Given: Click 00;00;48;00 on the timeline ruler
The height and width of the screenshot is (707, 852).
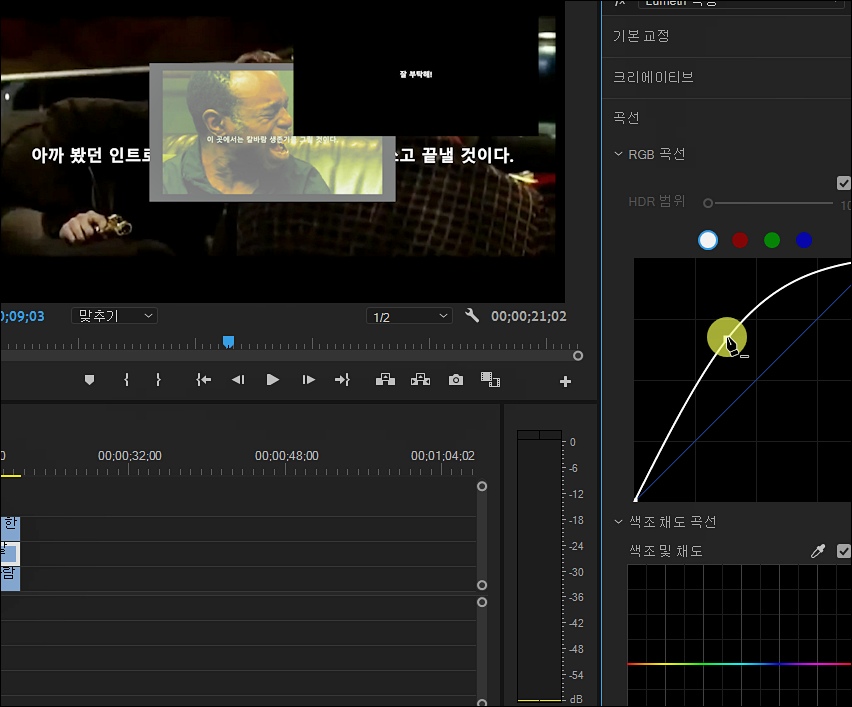Looking at the screenshot, I should [287, 455].
